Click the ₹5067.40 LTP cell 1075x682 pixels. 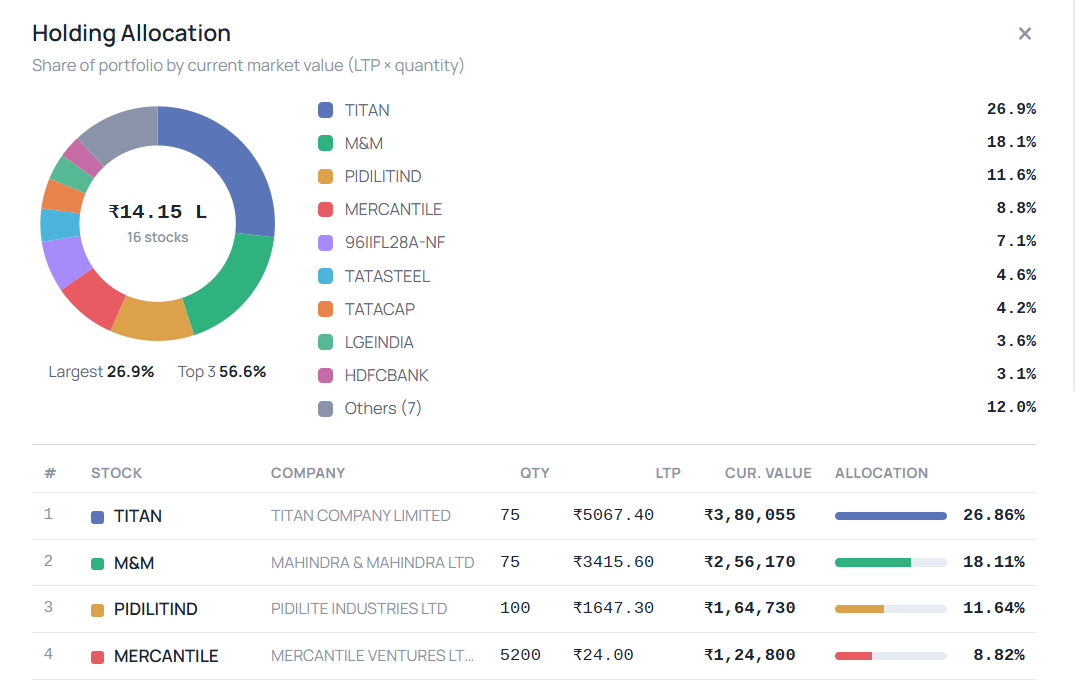[614, 515]
